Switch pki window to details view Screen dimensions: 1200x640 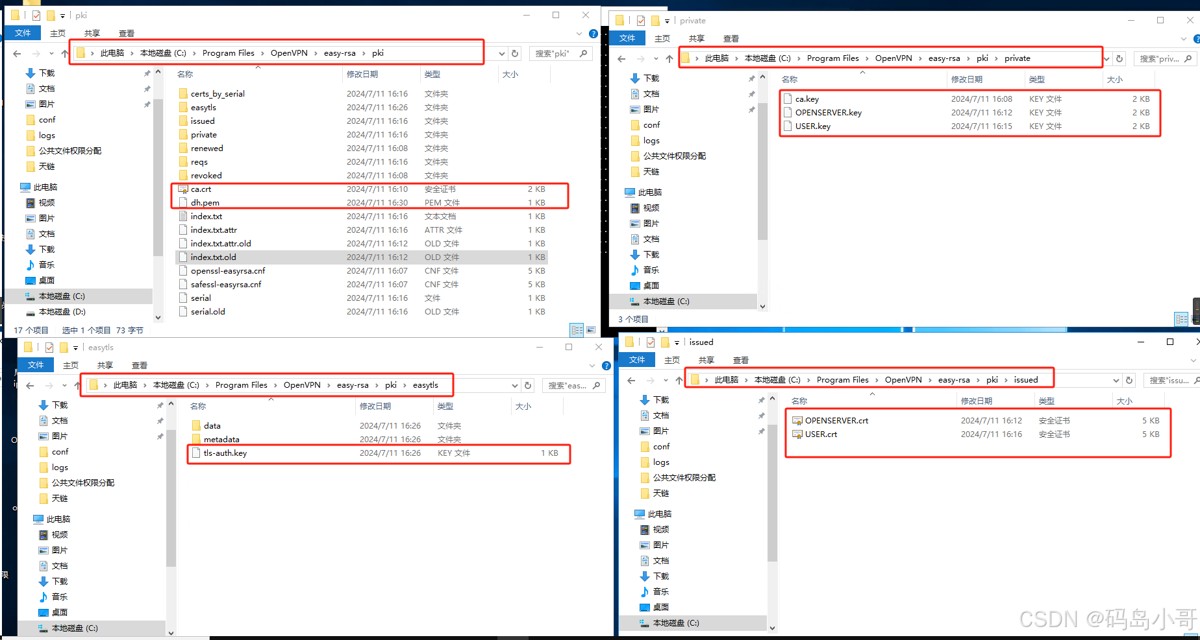576,330
